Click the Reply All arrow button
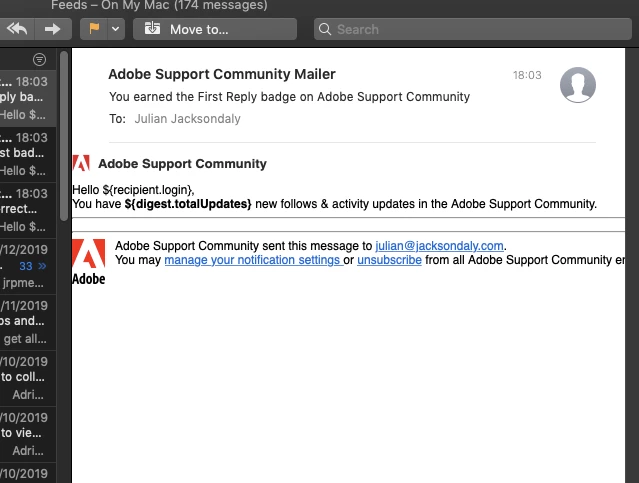Viewport: 639px width, 483px height. 17,29
